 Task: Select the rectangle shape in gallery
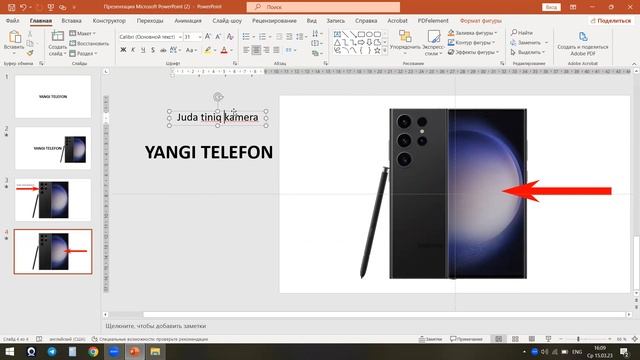tap(361, 34)
